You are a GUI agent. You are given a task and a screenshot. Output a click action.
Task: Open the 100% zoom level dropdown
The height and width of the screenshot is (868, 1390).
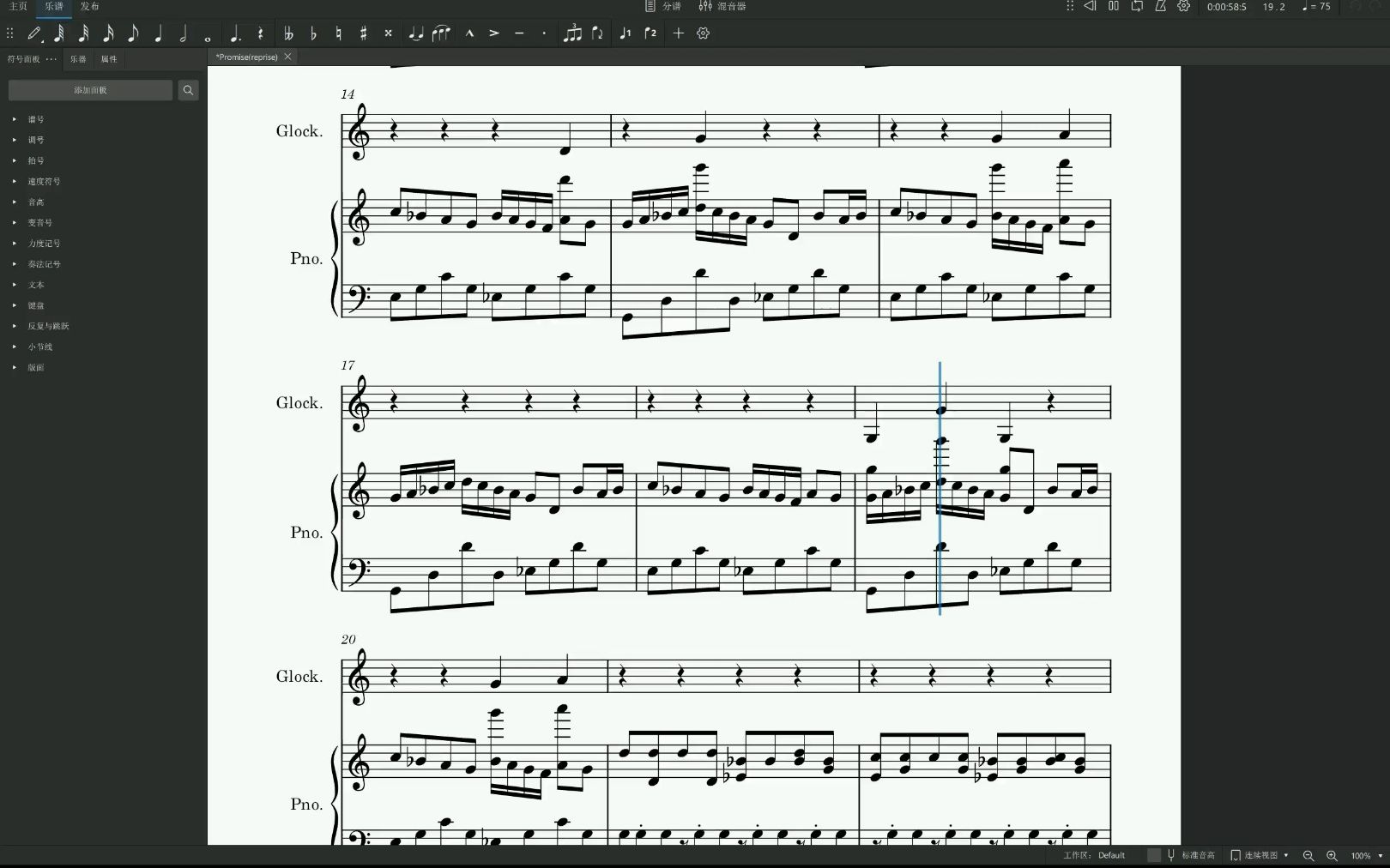[x=1367, y=855]
